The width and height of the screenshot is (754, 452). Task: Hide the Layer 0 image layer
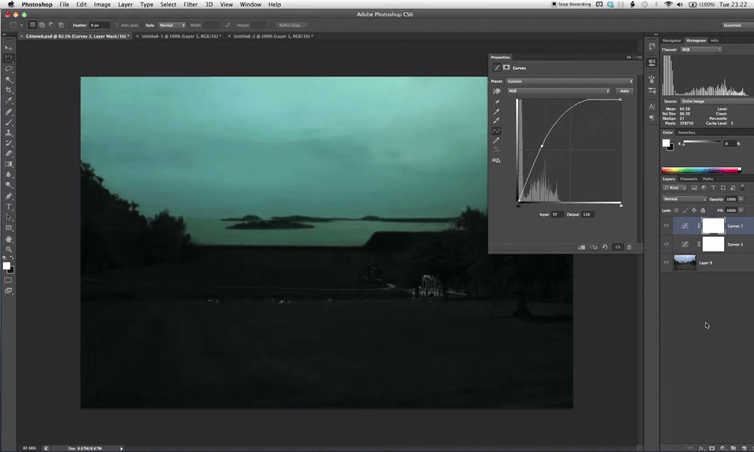[x=666, y=262]
